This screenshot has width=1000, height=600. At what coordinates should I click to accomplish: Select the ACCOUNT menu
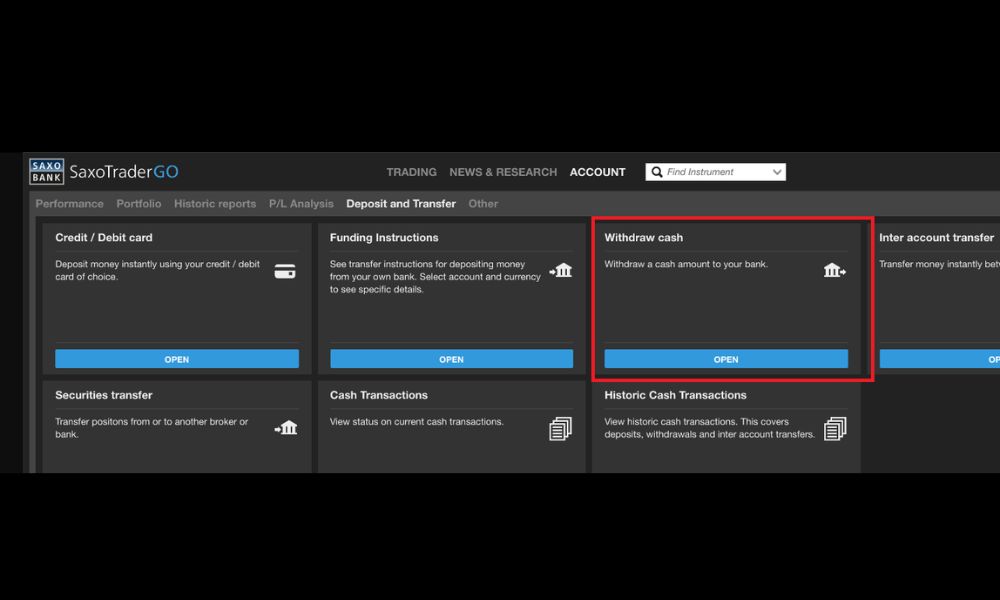pos(597,172)
